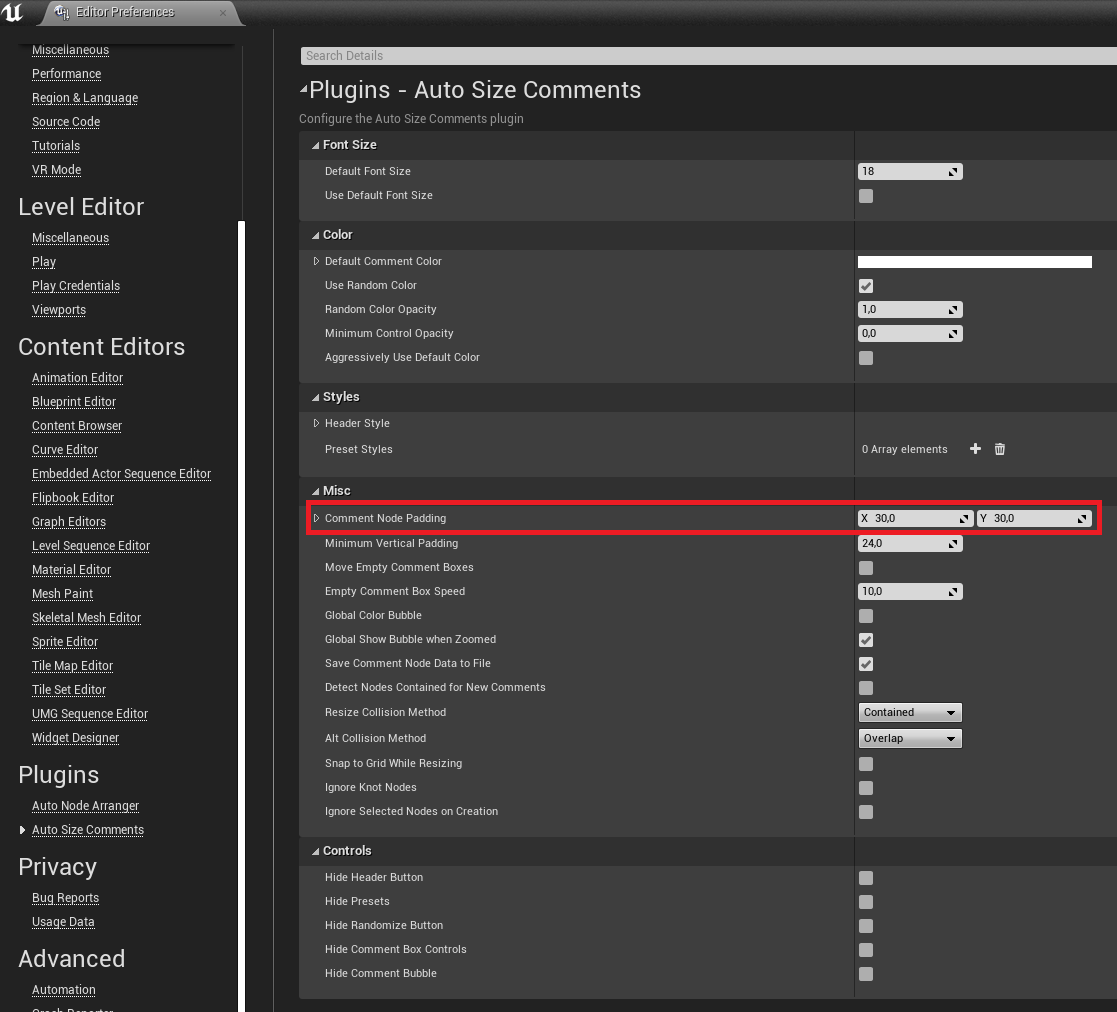Image resolution: width=1117 pixels, height=1012 pixels.
Task: Click the Editor Preferences tab icon
Action: pos(63,12)
